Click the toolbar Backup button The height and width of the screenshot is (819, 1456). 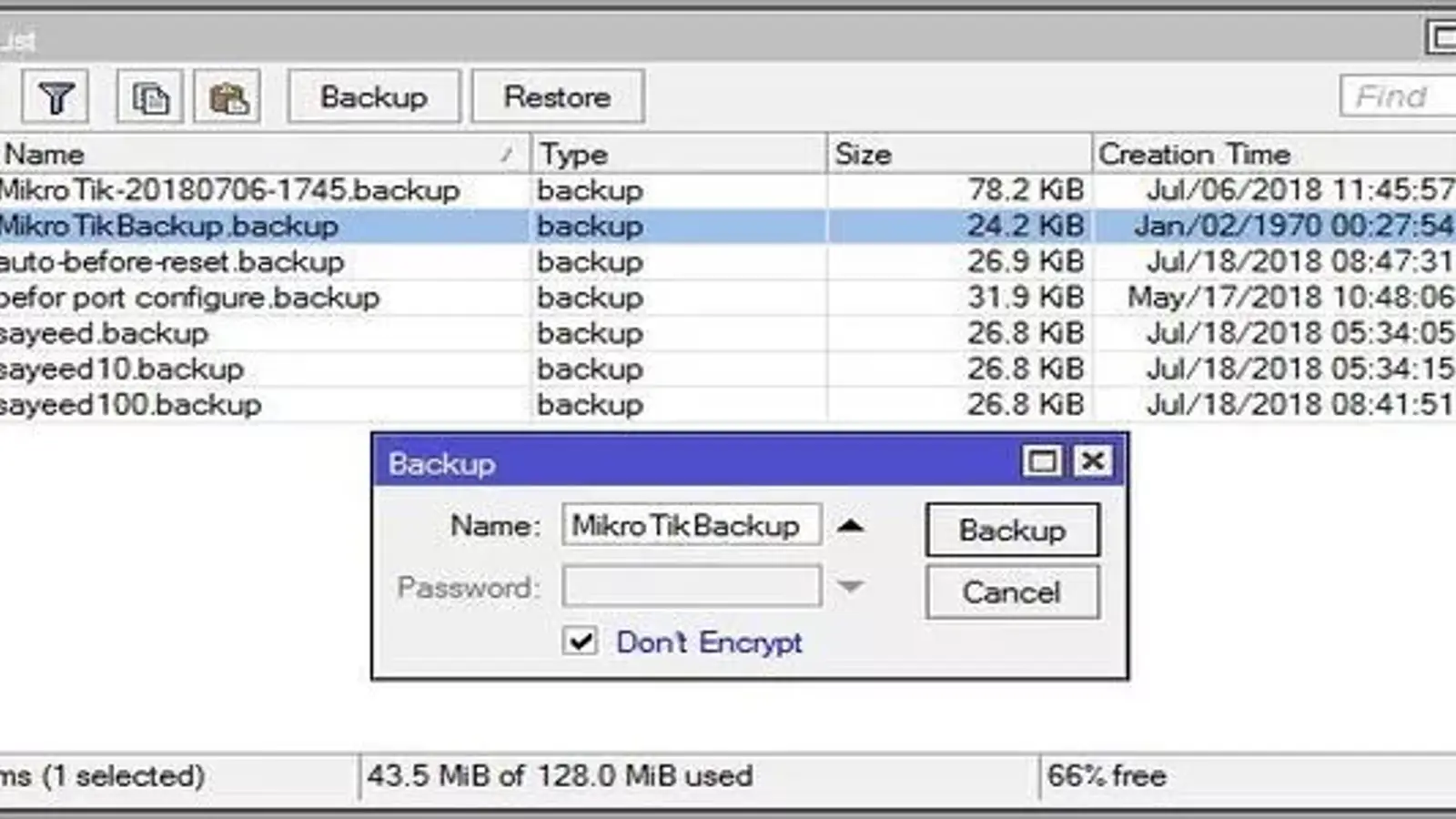tap(374, 97)
